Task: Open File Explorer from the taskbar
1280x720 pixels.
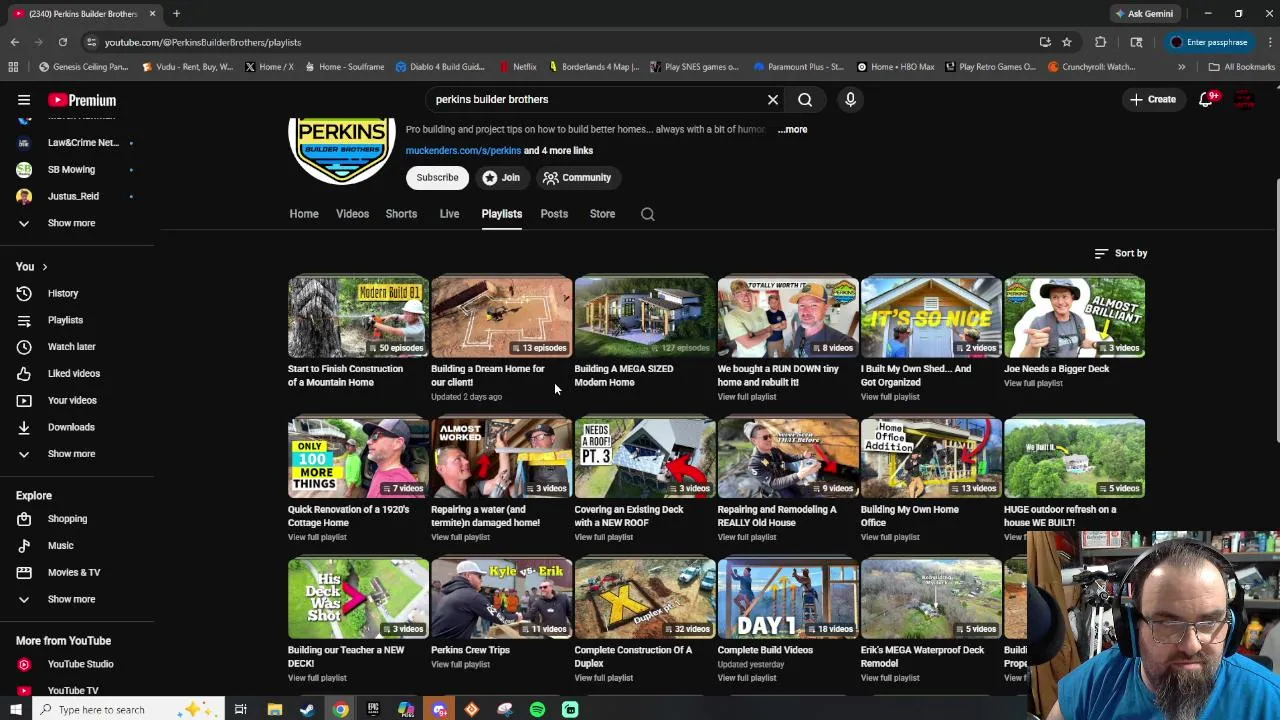Action: (x=274, y=710)
